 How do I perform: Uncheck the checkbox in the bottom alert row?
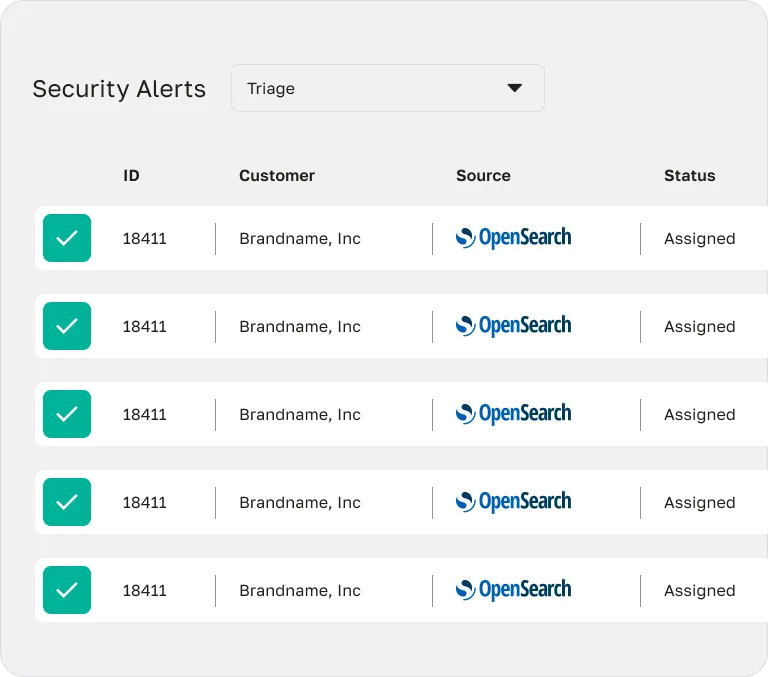[x=67, y=590]
